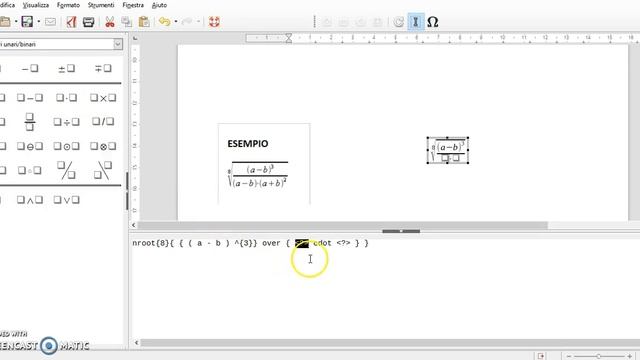
Task: Open the Finestra menu
Action: click(x=133, y=5)
